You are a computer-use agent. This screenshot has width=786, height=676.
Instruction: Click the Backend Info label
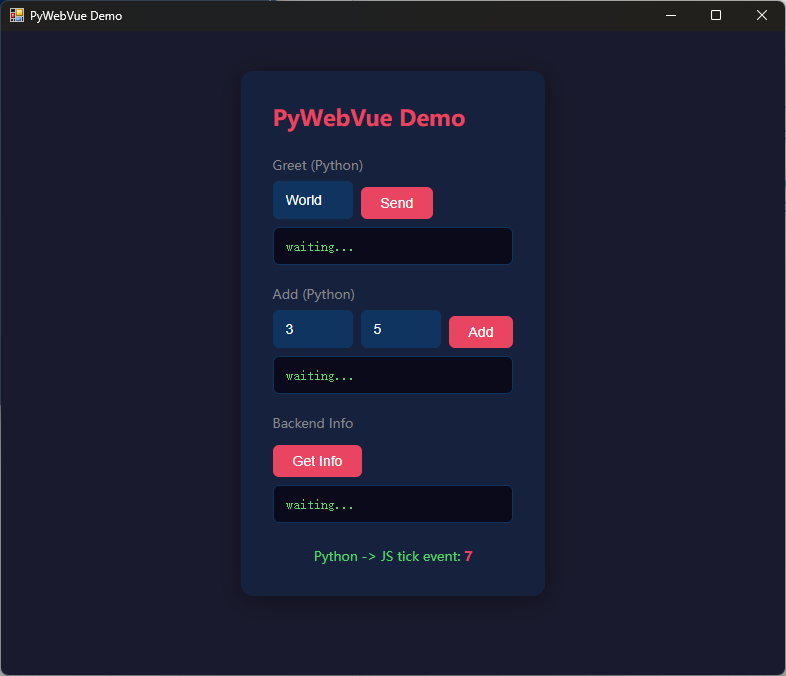coord(313,423)
